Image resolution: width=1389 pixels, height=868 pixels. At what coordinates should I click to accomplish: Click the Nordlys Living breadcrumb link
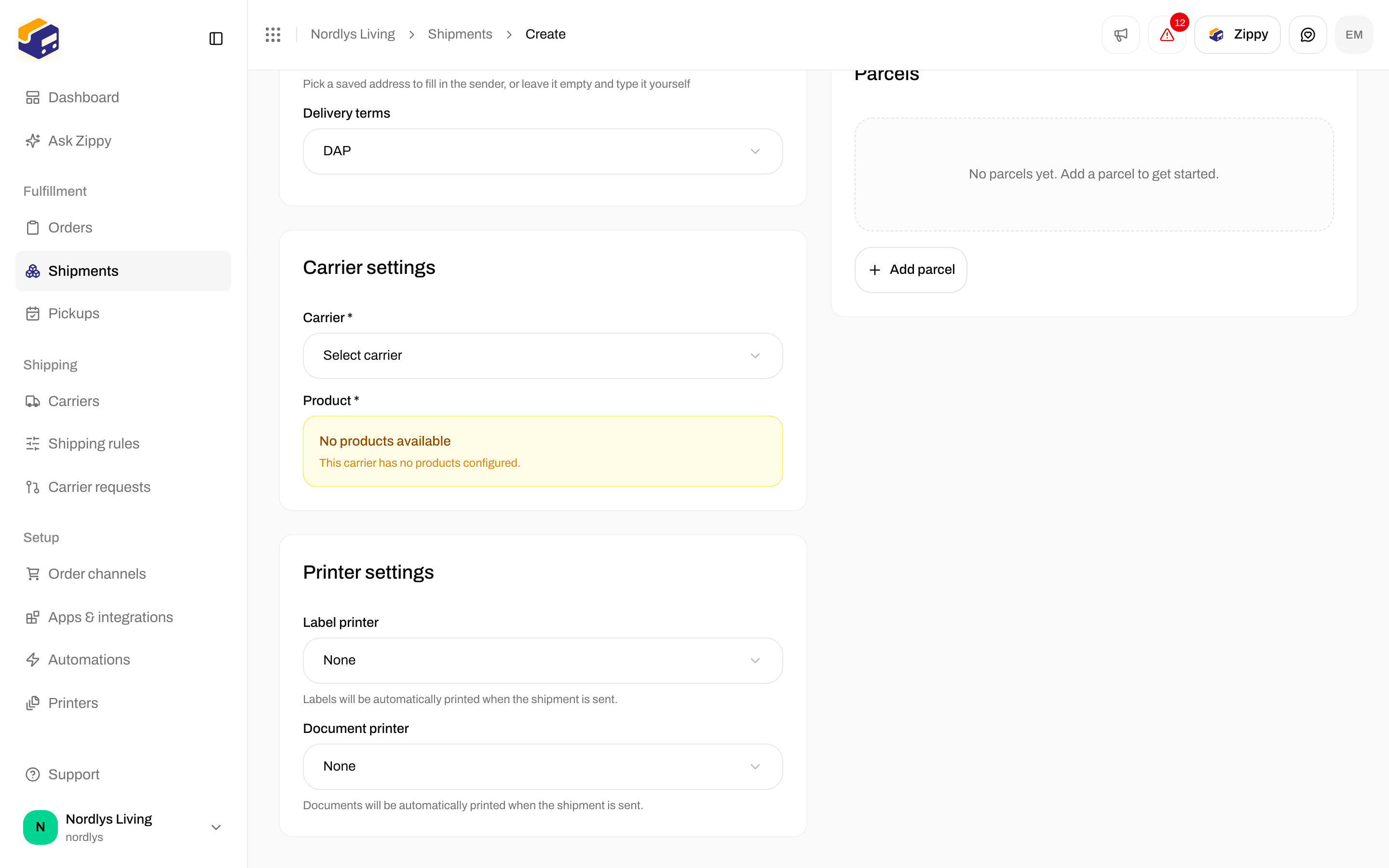coord(353,34)
